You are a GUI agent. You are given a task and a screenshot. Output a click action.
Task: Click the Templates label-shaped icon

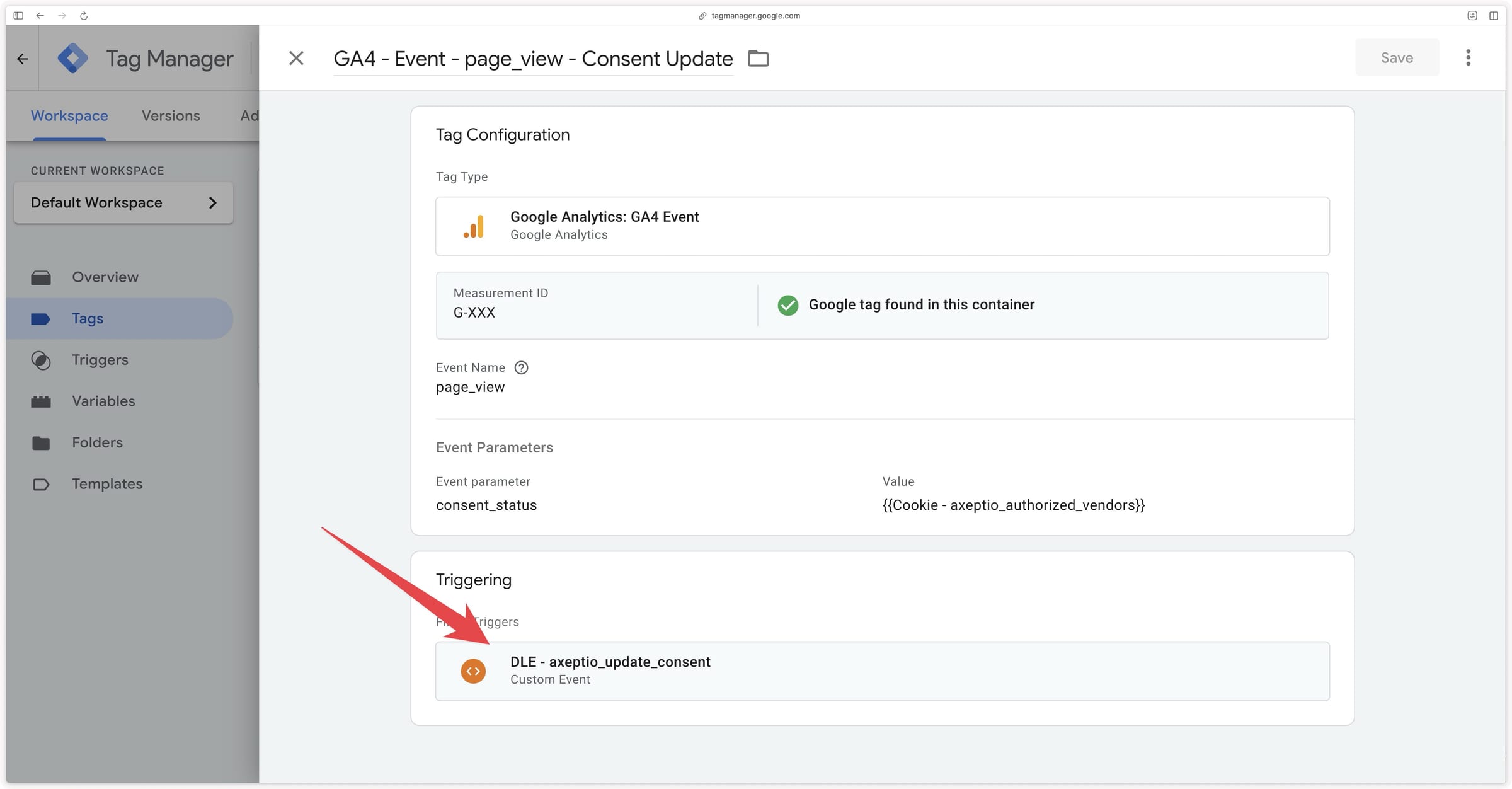[41, 484]
